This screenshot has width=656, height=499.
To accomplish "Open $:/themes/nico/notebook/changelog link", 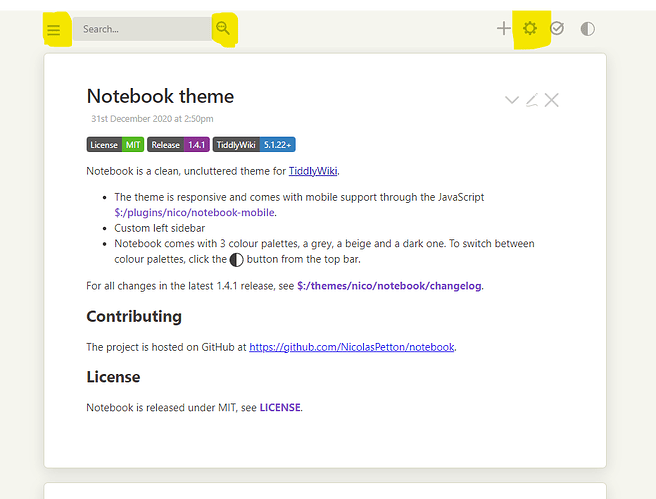I will point(389,286).
